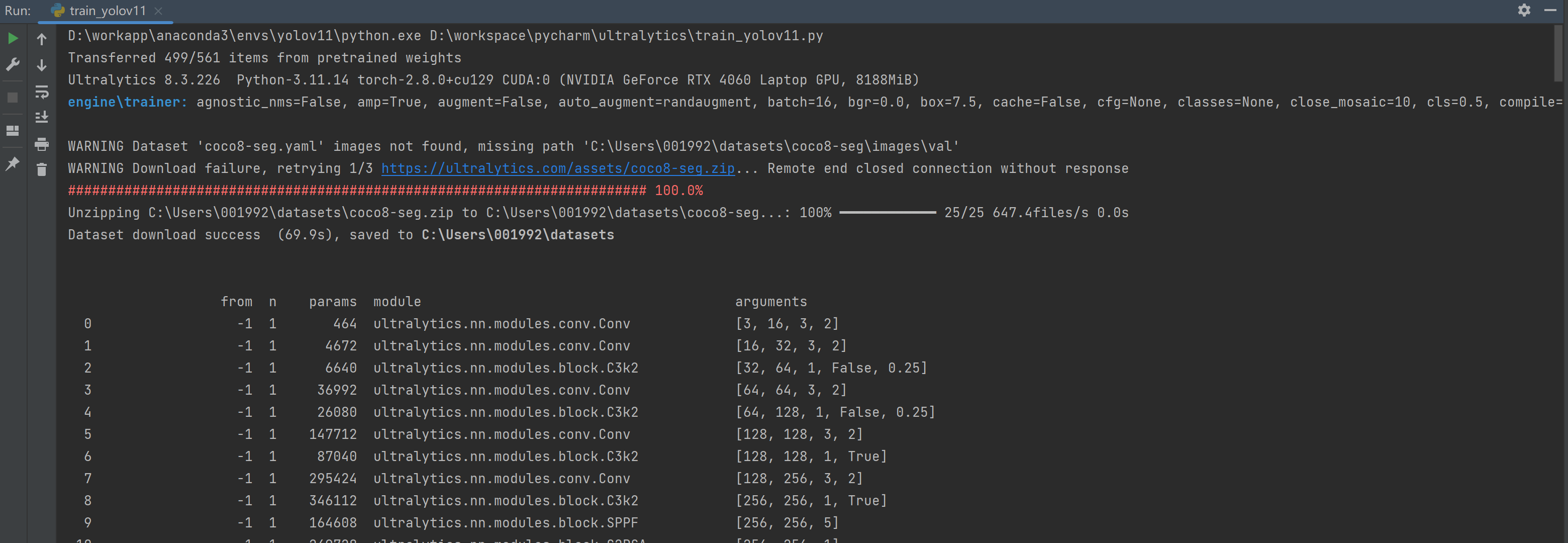Click params value 346112
Image resolution: width=1568 pixels, height=543 pixels.
point(333,501)
